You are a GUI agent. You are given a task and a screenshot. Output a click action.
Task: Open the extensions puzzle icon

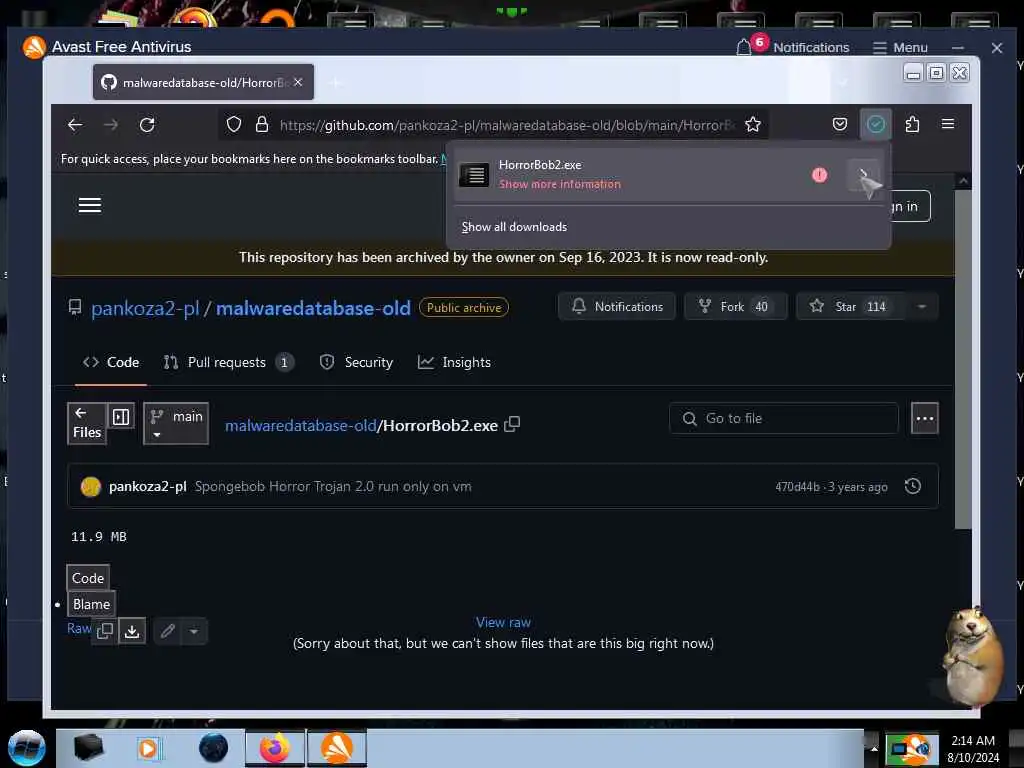[x=912, y=124]
